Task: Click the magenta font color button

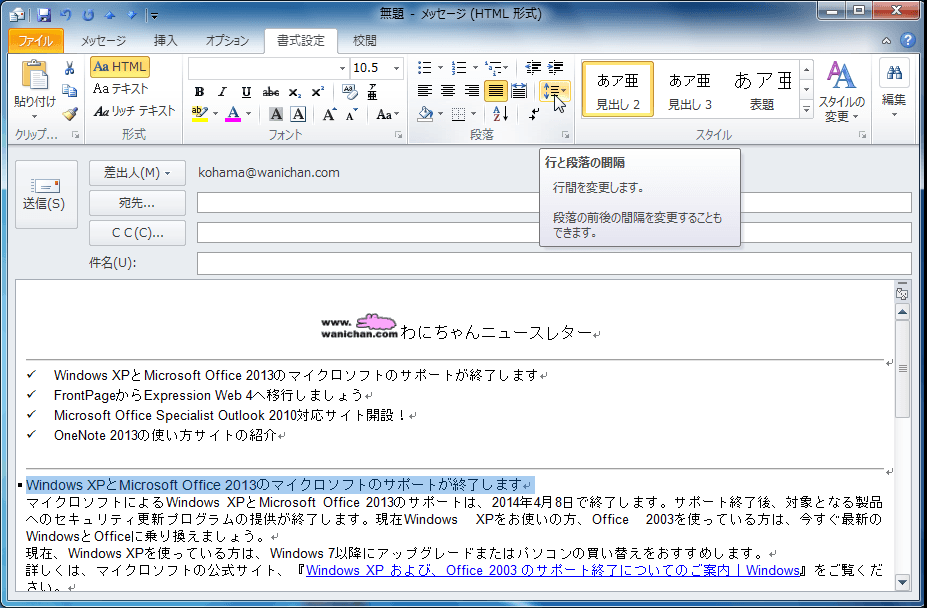Action: (234, 114)
